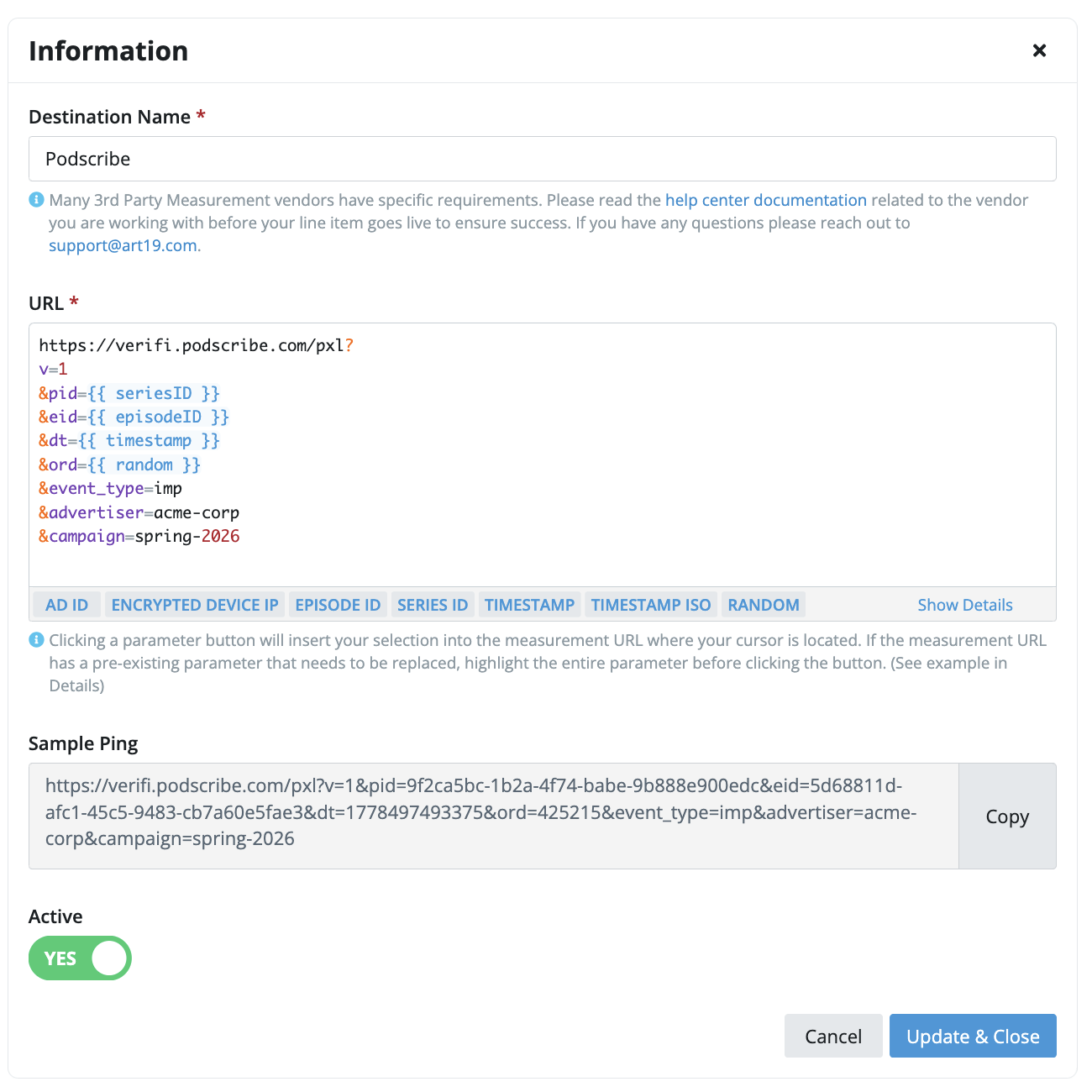The width and height of the screenshot is (1092, 1092).
Task: Insert the SERIES ID parameter
Action: [433, 605]
